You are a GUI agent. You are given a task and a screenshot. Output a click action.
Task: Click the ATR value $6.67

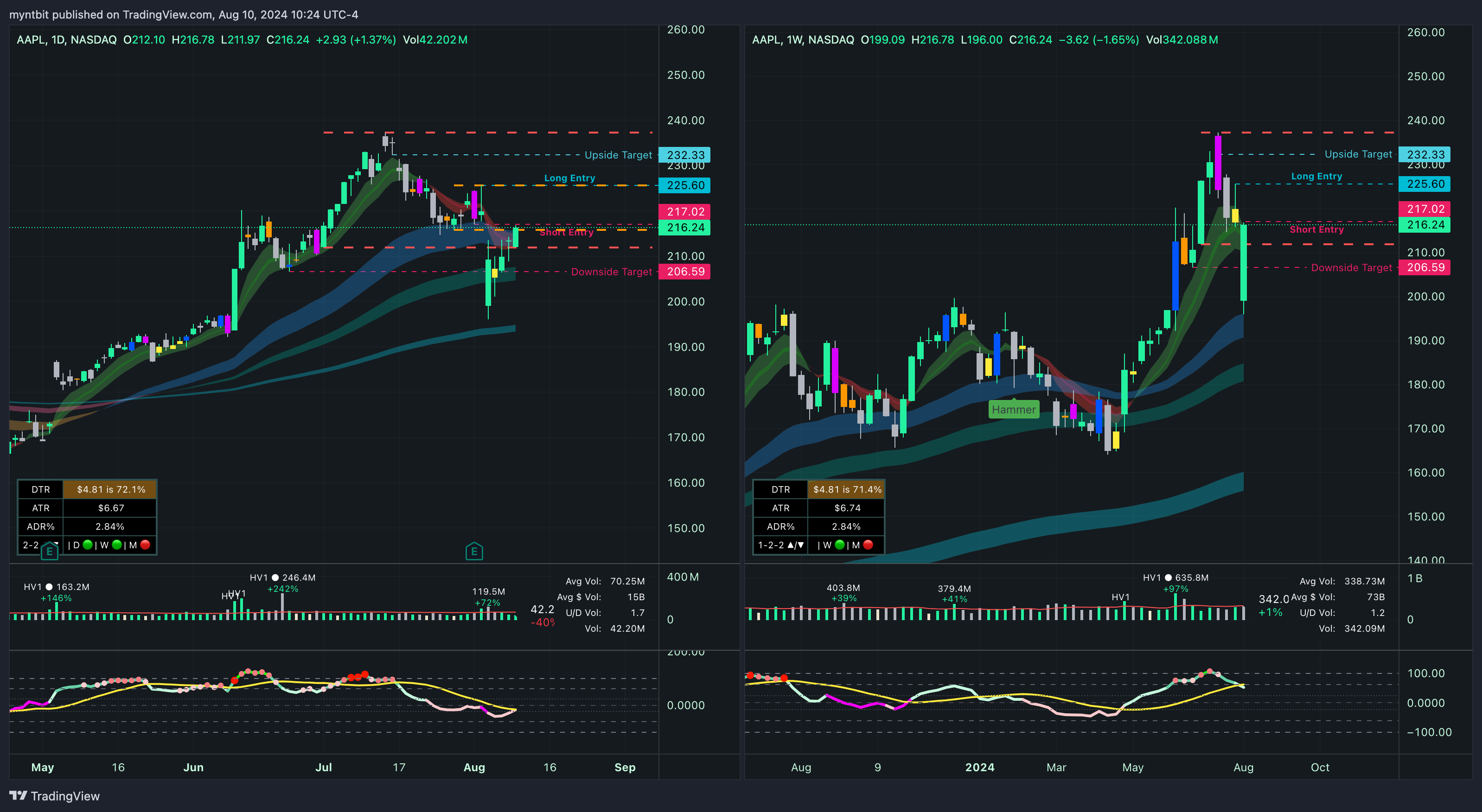(x=110, y=508)
